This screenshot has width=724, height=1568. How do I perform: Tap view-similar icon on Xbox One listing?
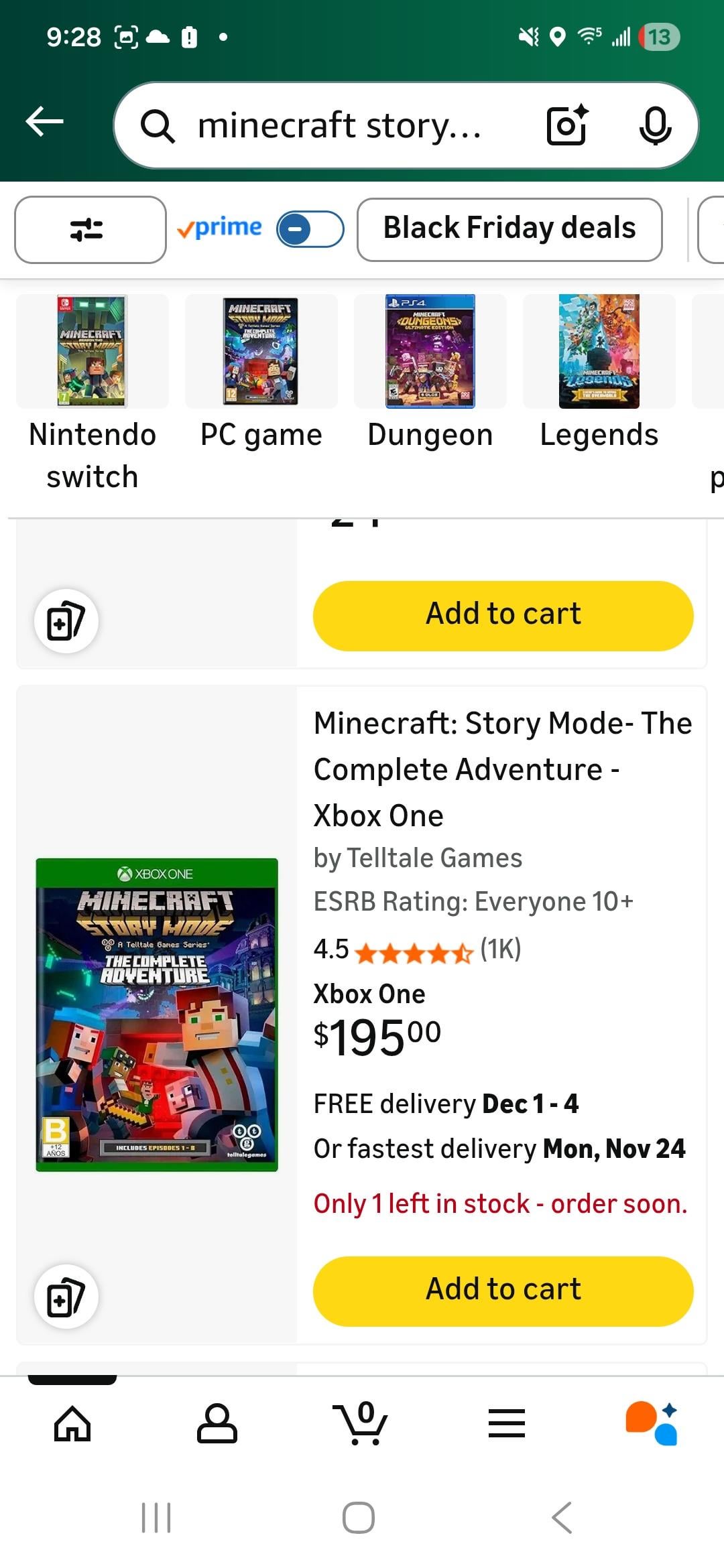(66, 1296)
